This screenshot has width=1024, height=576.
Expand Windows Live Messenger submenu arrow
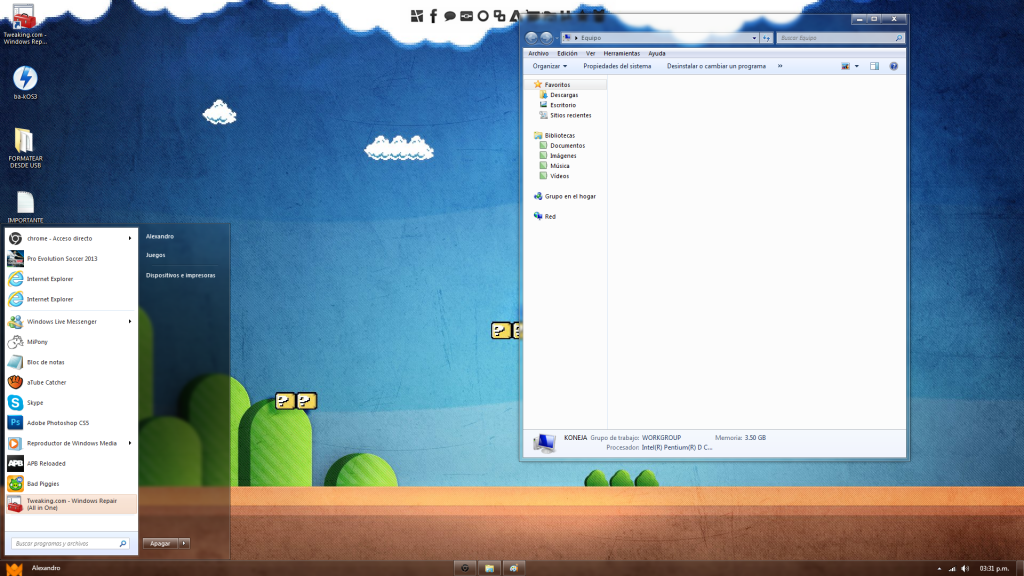129,321
